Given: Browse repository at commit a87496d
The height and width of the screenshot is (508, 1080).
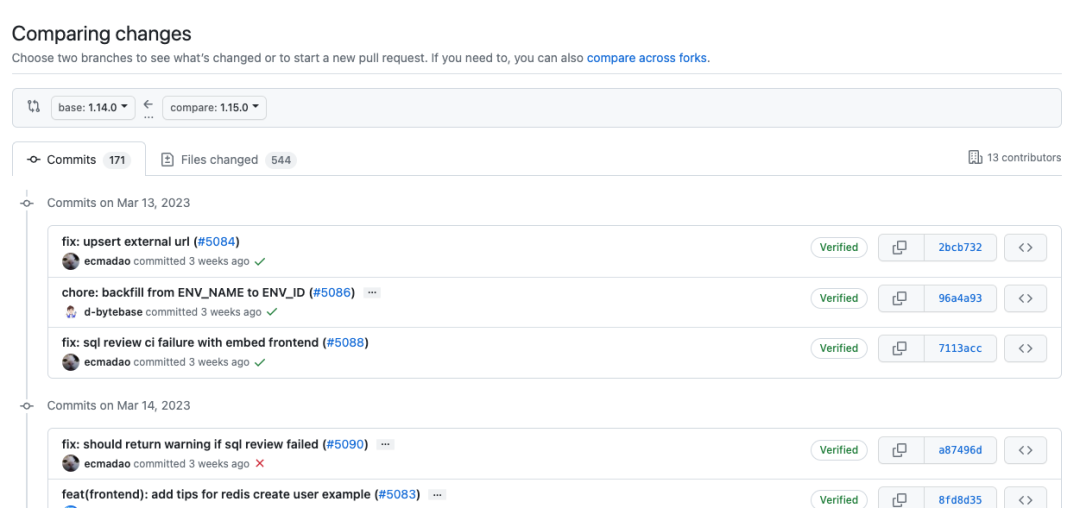Looking at the screenshot, I should pyautogui.click(x=1025, y=450).
